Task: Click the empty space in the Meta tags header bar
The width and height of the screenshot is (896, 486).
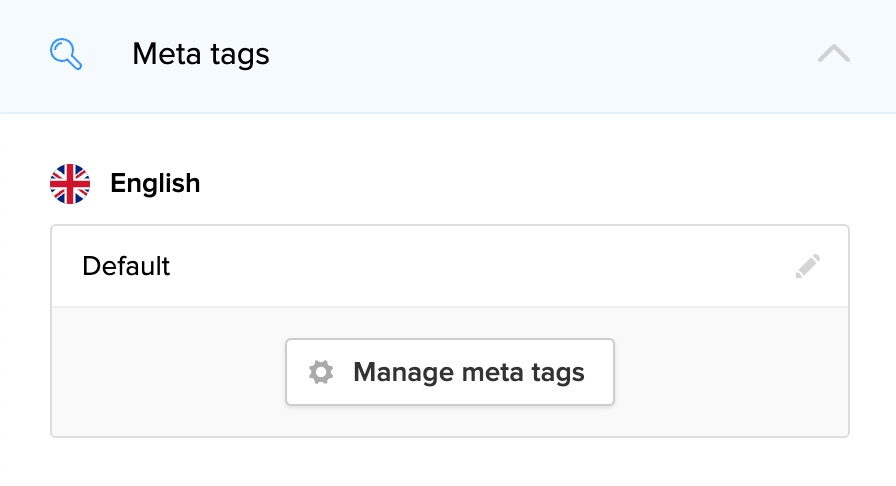Action: click(540, 54)
